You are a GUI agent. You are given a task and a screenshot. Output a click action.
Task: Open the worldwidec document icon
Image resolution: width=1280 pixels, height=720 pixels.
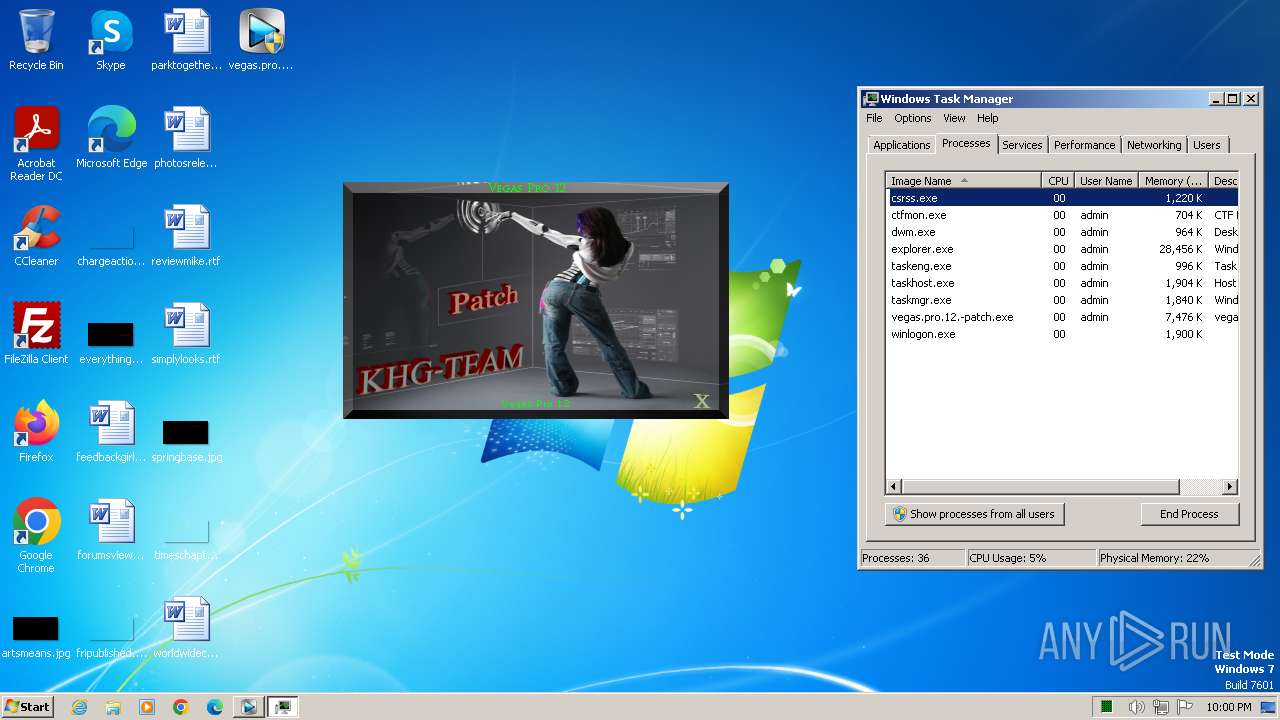point(186,628)
